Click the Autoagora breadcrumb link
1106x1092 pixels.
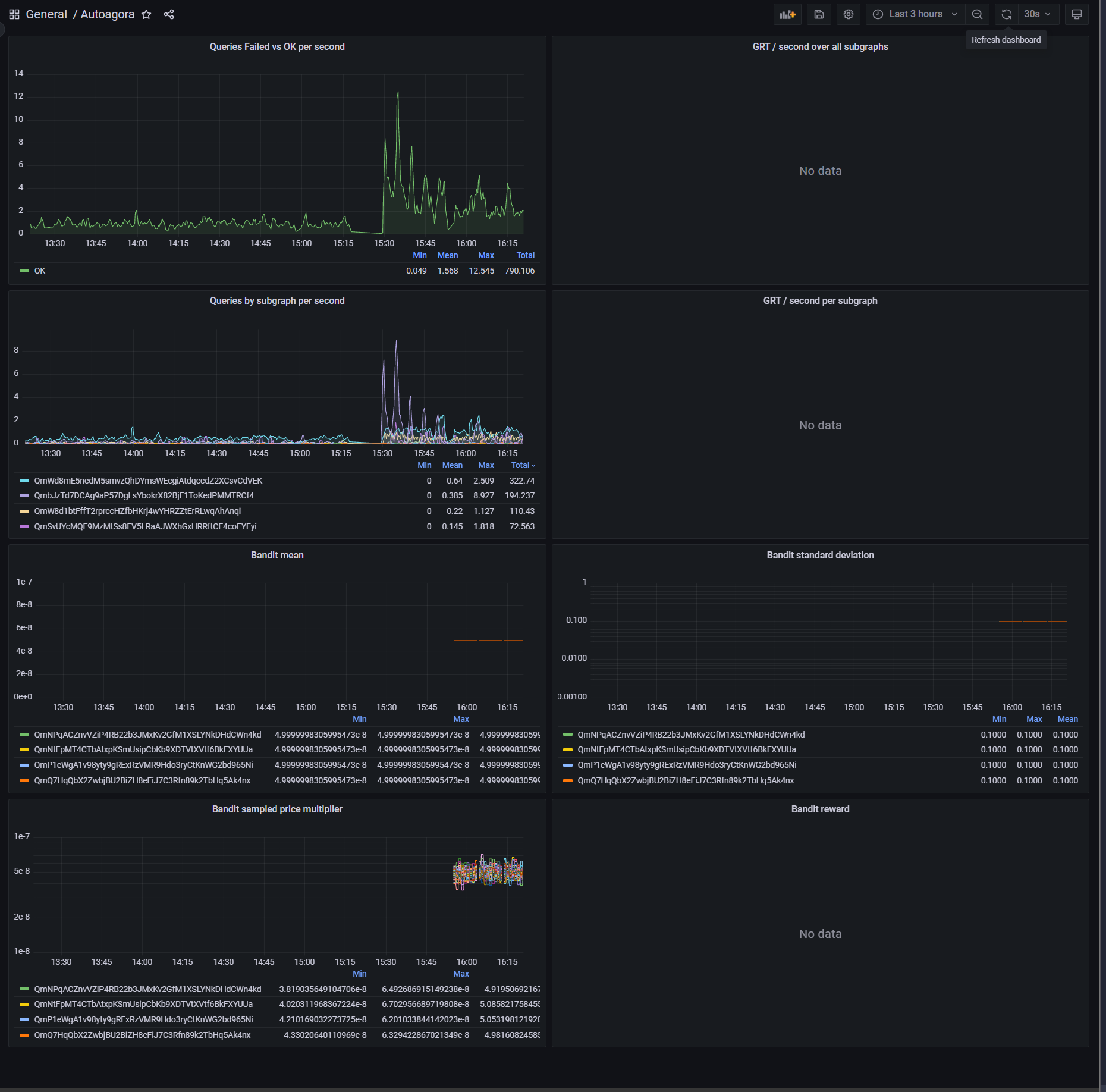coord(108,14)
